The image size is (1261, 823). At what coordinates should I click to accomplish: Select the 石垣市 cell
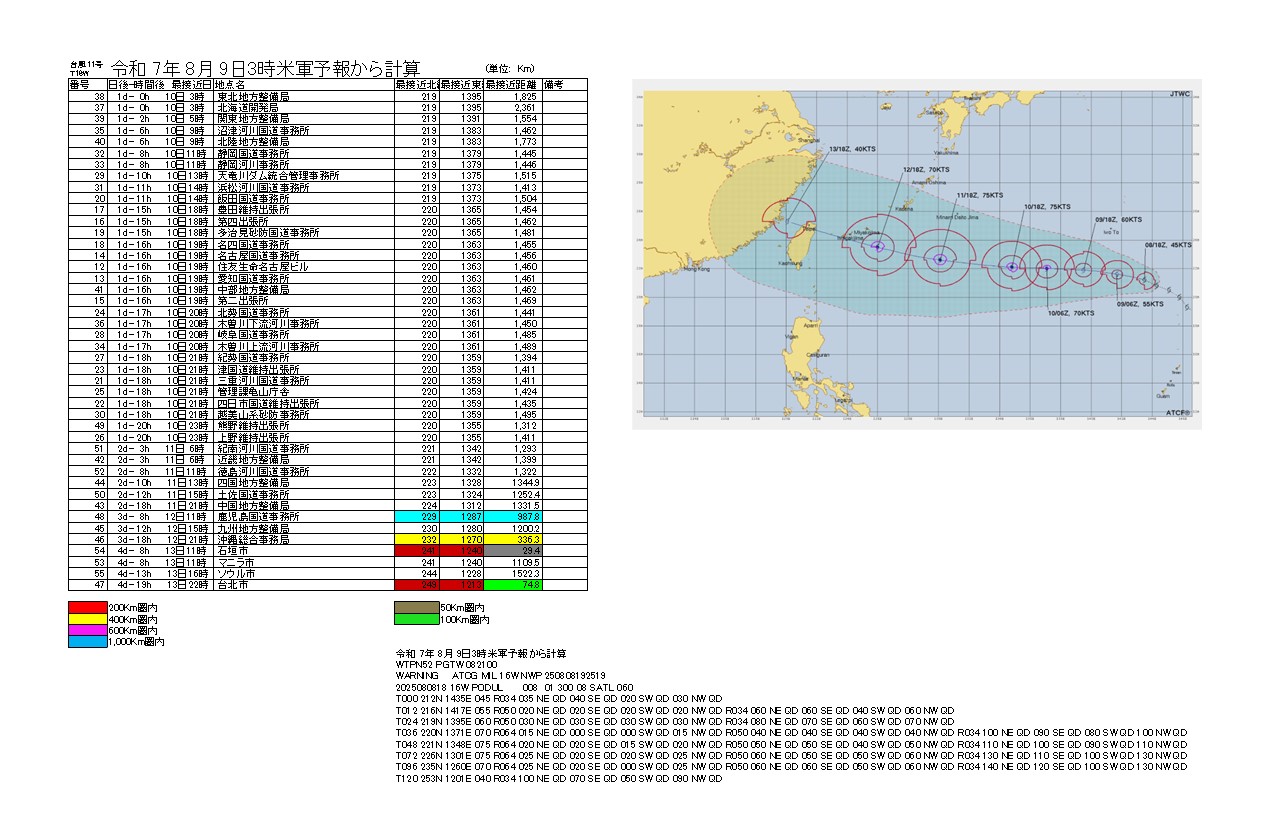(x=304, y=551)
